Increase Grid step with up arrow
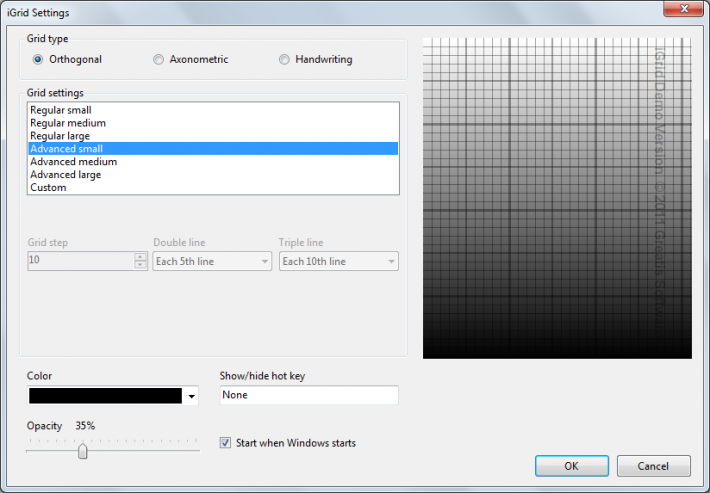This screenshot has width=710, height=493. coord(140,257)
